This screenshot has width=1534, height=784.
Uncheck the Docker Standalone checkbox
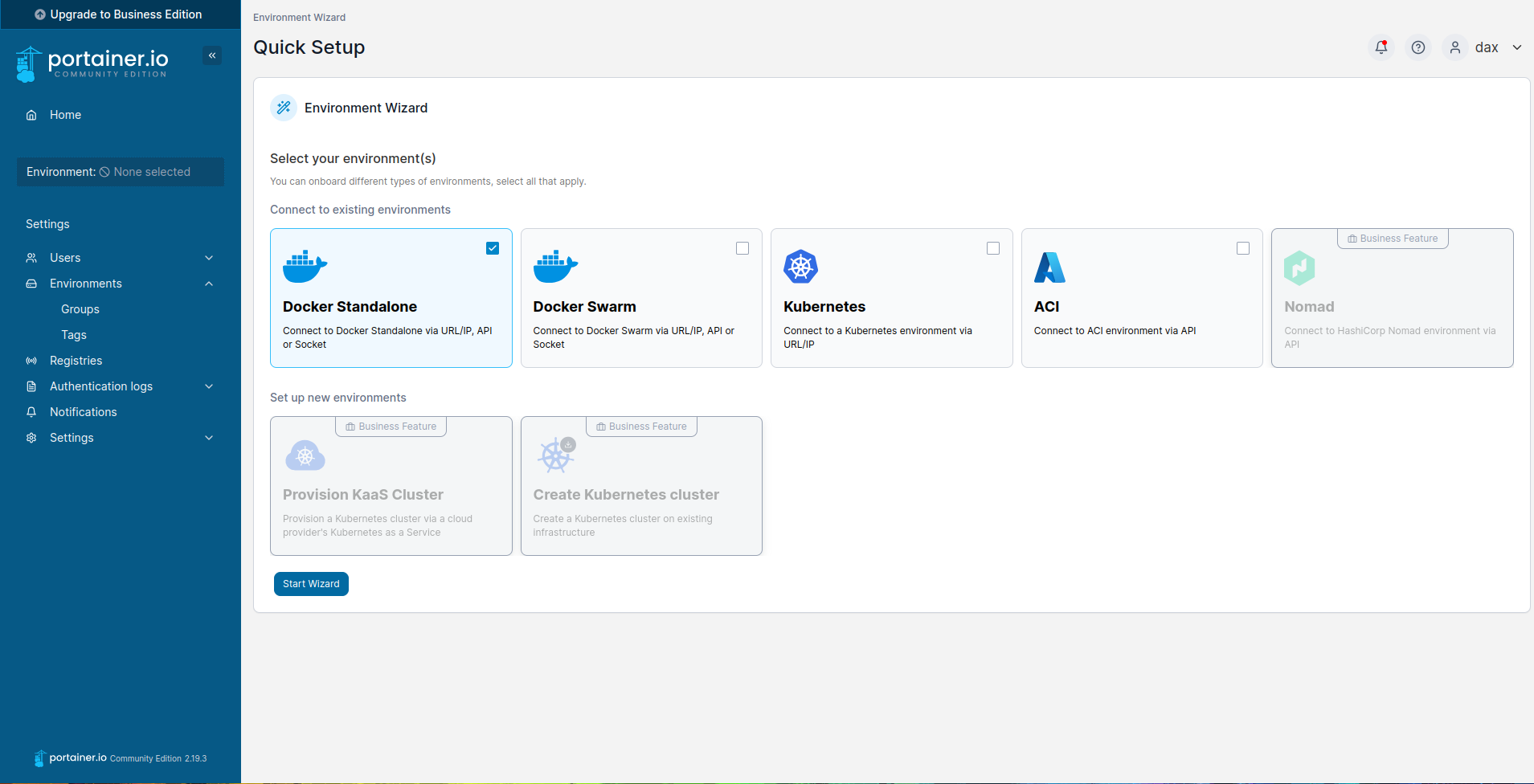pos(493,248)
